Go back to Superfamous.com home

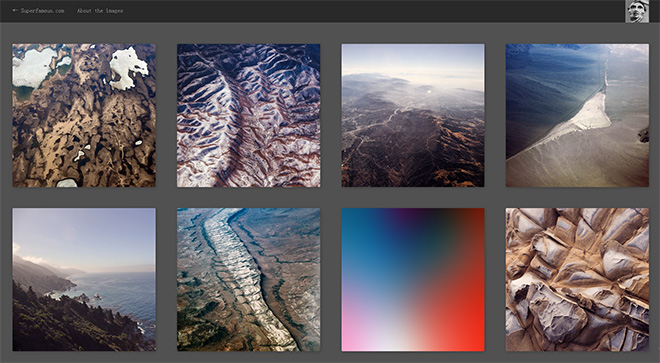(x=43, y=11)
